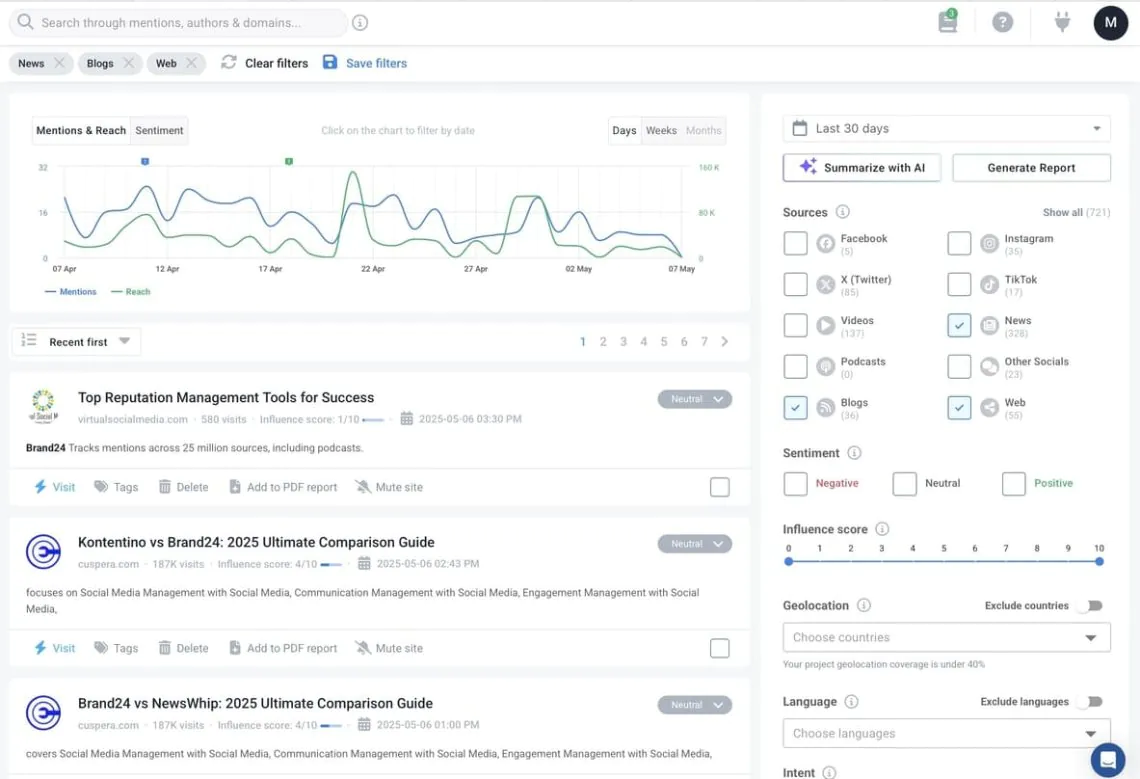The image size is (1140, 779).
Task: Click the Geolocation info icon
Action: click(x=864, y=605)
